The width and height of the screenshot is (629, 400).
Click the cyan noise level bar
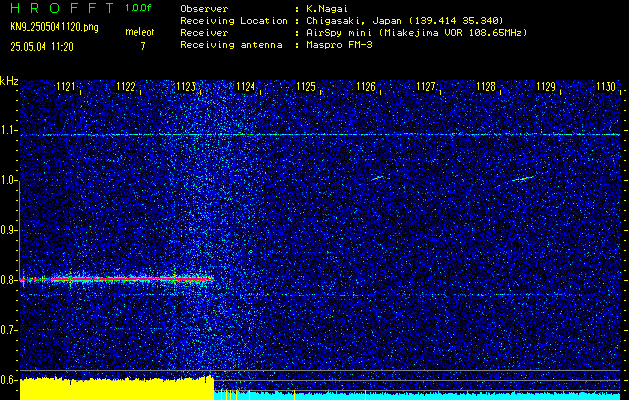tap(417, 396)
